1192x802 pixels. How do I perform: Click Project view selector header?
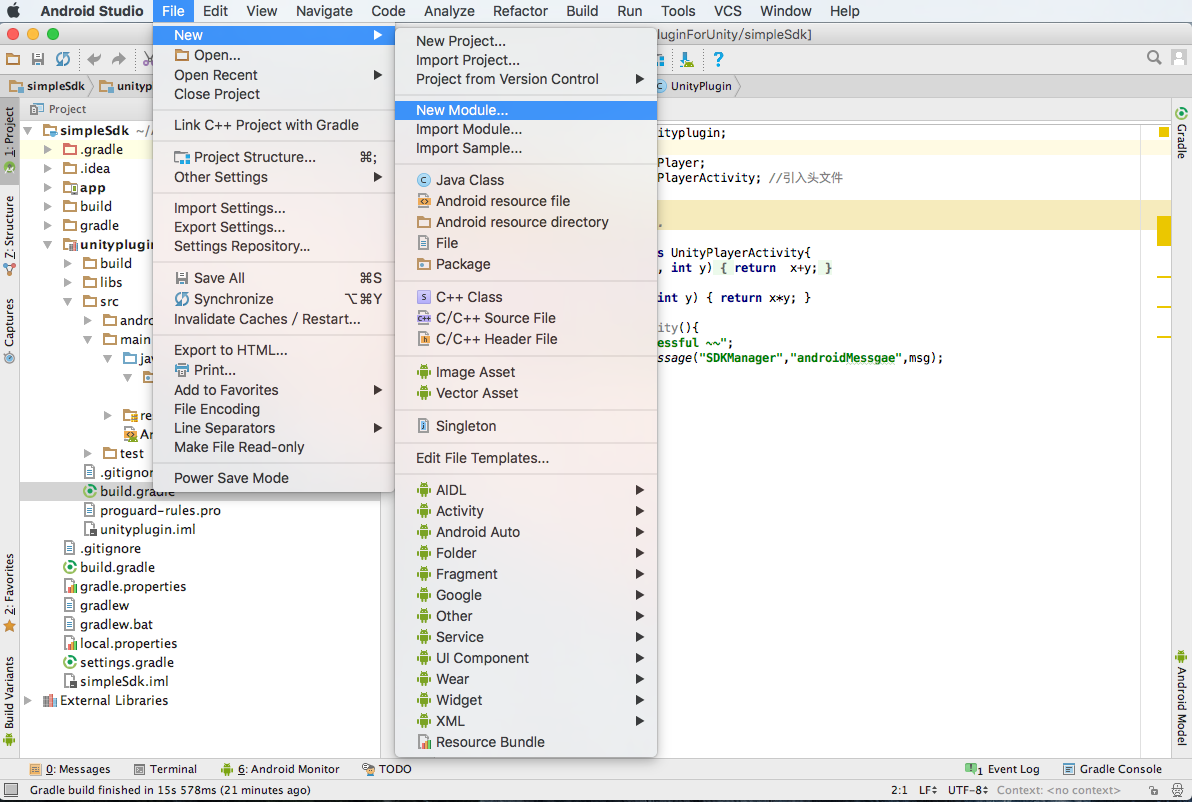coord(59,109)
